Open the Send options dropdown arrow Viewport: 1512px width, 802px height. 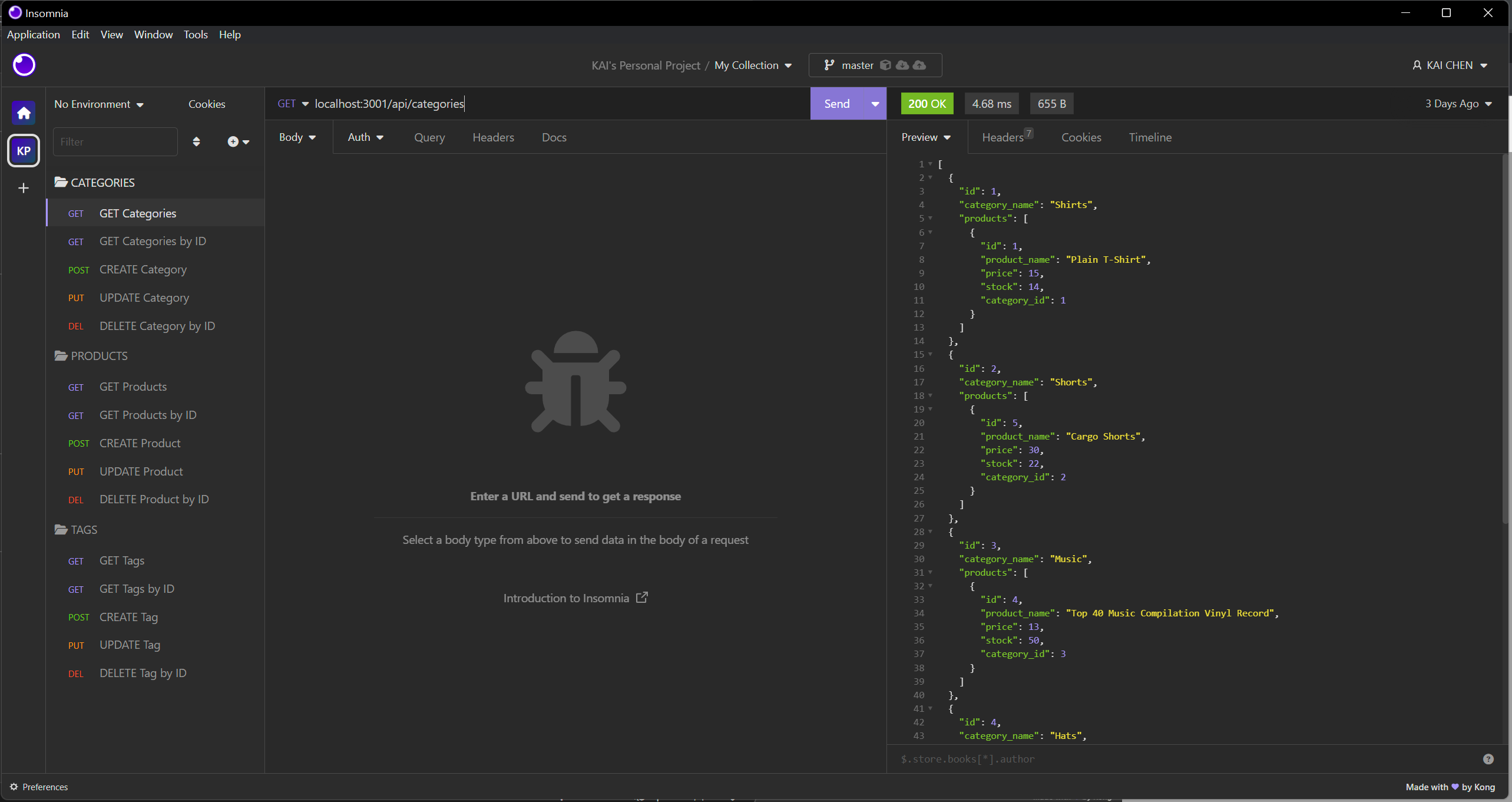875,104
